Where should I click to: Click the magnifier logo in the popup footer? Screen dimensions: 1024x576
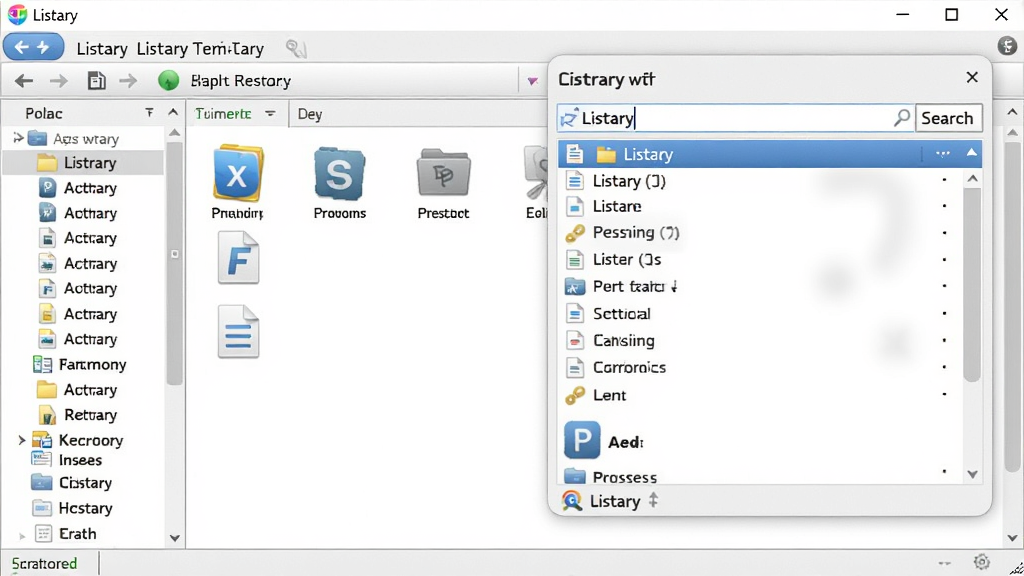pyautogui.click(x=572, y=501)
